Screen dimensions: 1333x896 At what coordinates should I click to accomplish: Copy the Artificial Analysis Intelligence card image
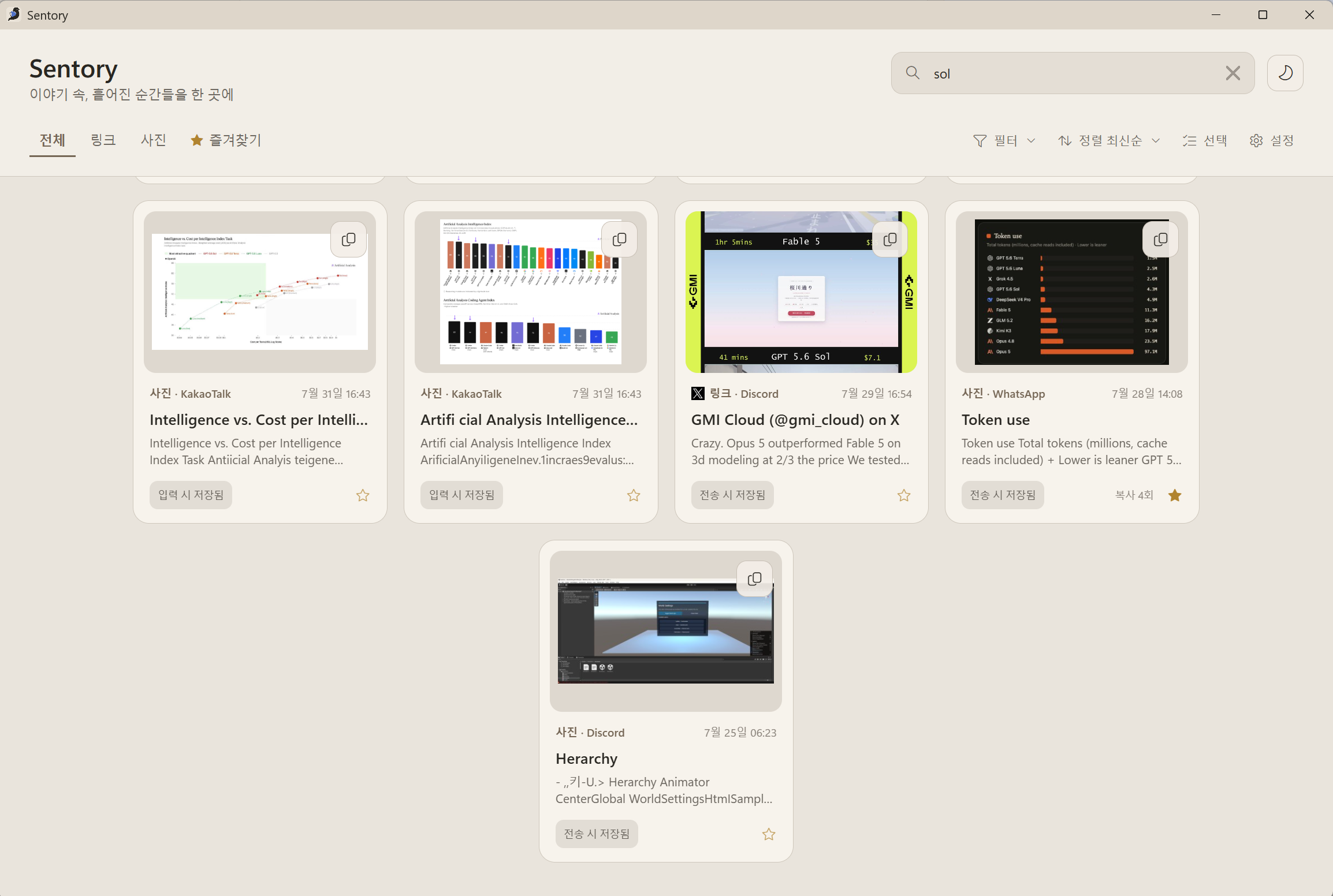pos(619,240)
